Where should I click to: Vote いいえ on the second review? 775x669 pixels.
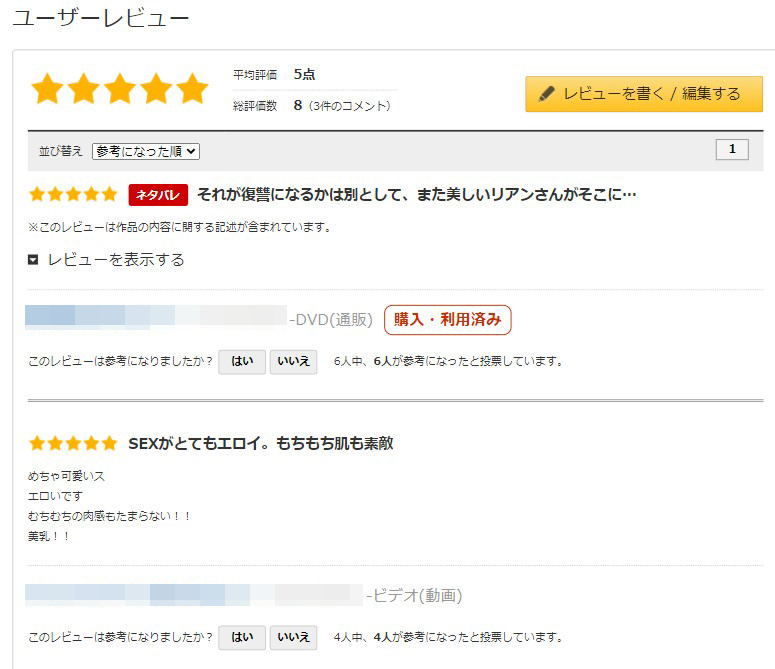click(x=293, y=637)
